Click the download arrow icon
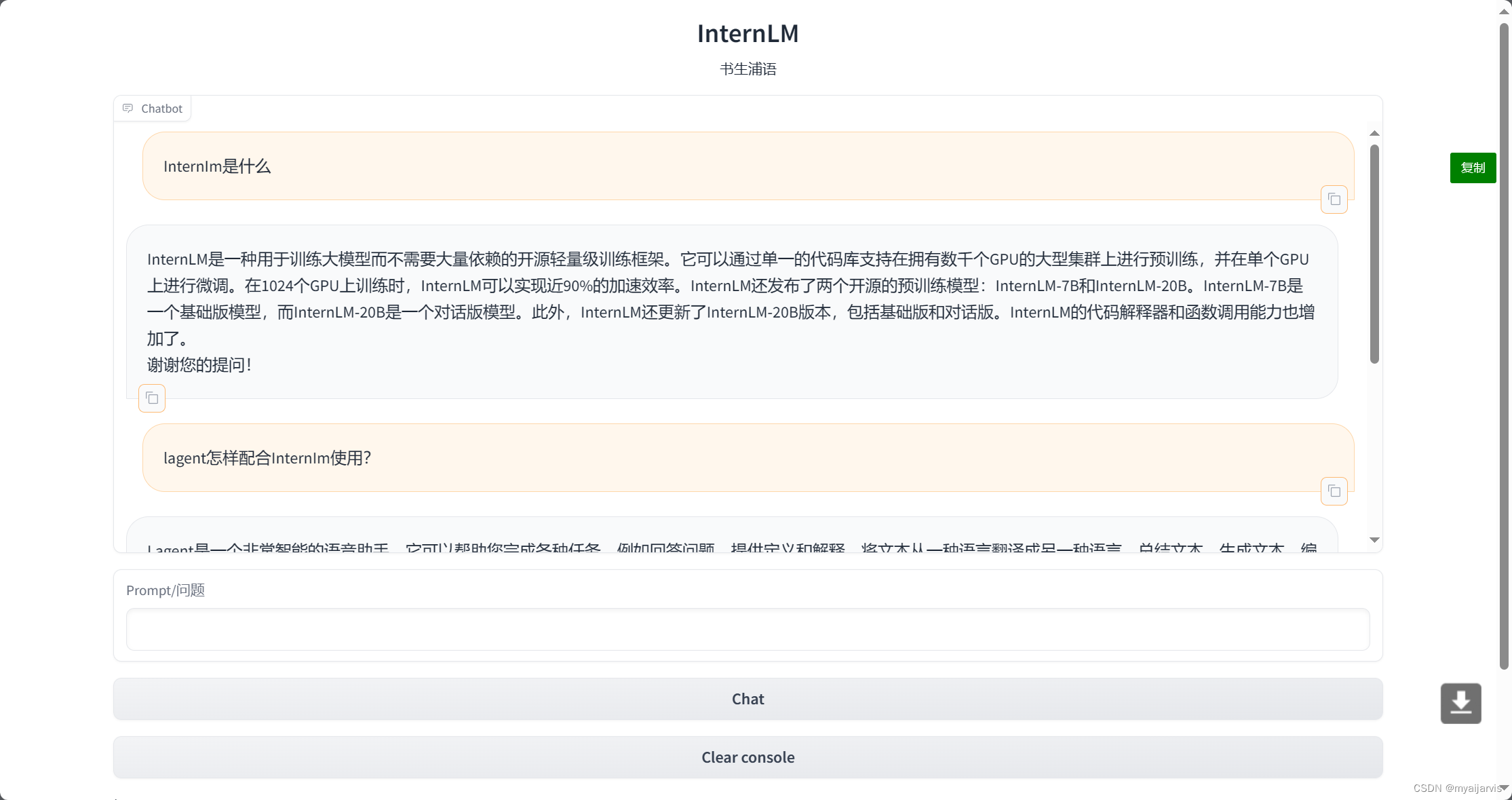1512x800 pixels. tap(1460, 703)
